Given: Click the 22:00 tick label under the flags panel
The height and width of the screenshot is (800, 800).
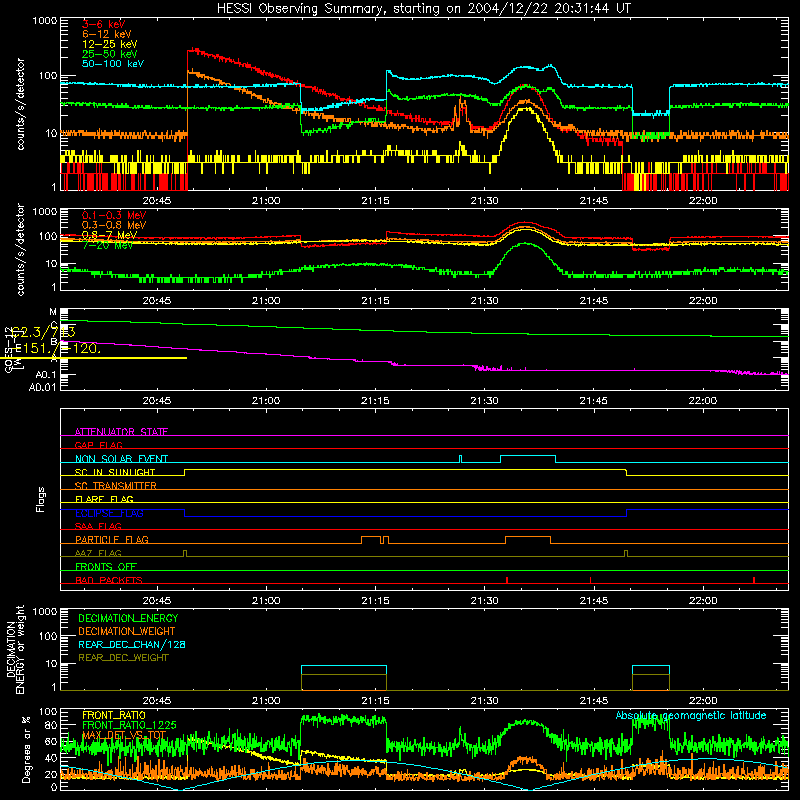Looking at the screenshot, I should click(x=703, y=601).
